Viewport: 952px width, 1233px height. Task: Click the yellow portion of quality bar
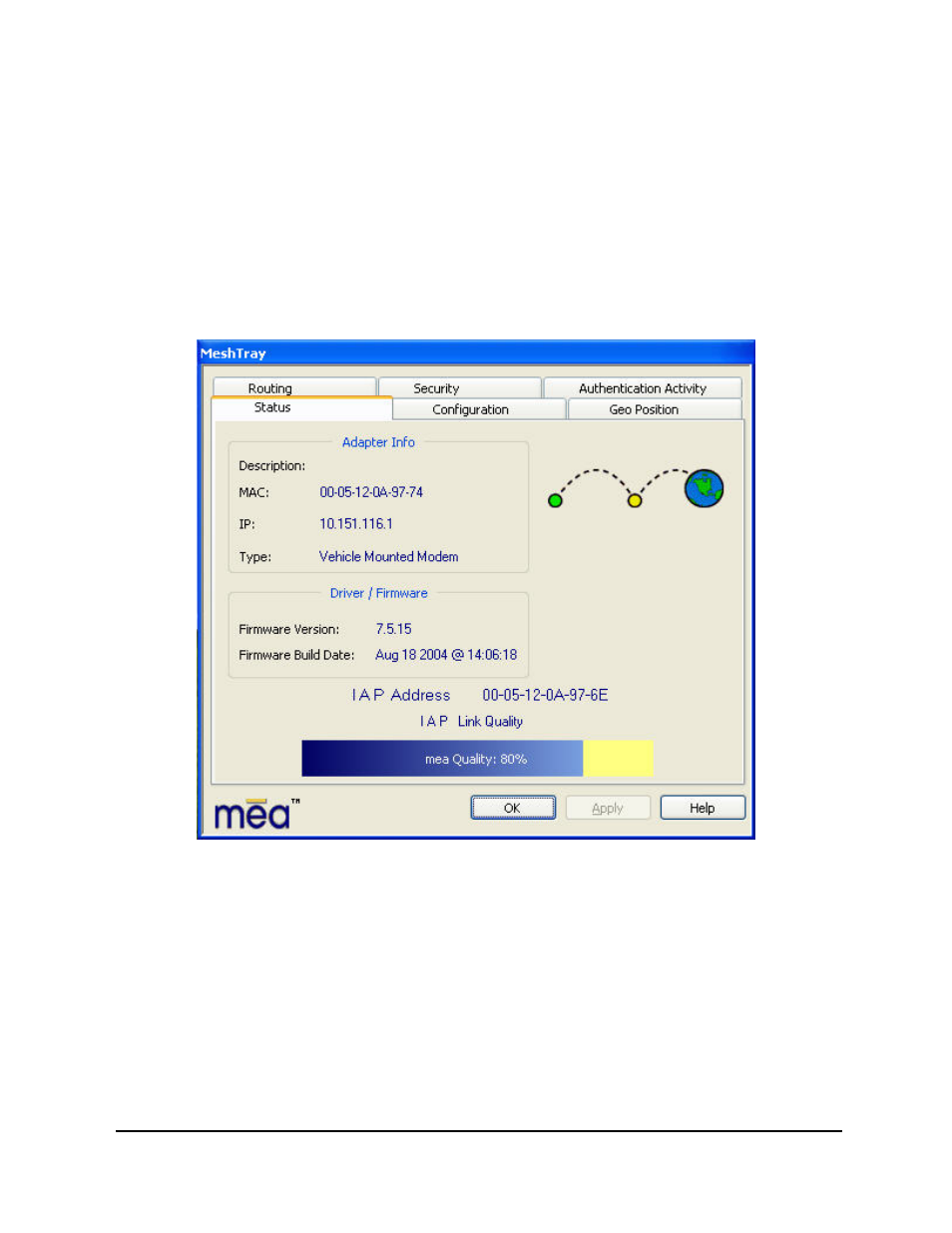(x=618, y=759)
